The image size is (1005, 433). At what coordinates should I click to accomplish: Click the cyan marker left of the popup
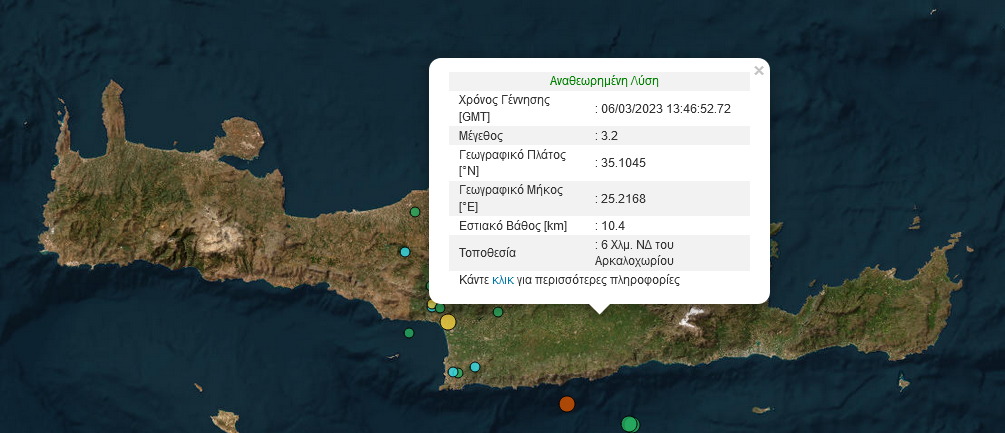point(405,252)
